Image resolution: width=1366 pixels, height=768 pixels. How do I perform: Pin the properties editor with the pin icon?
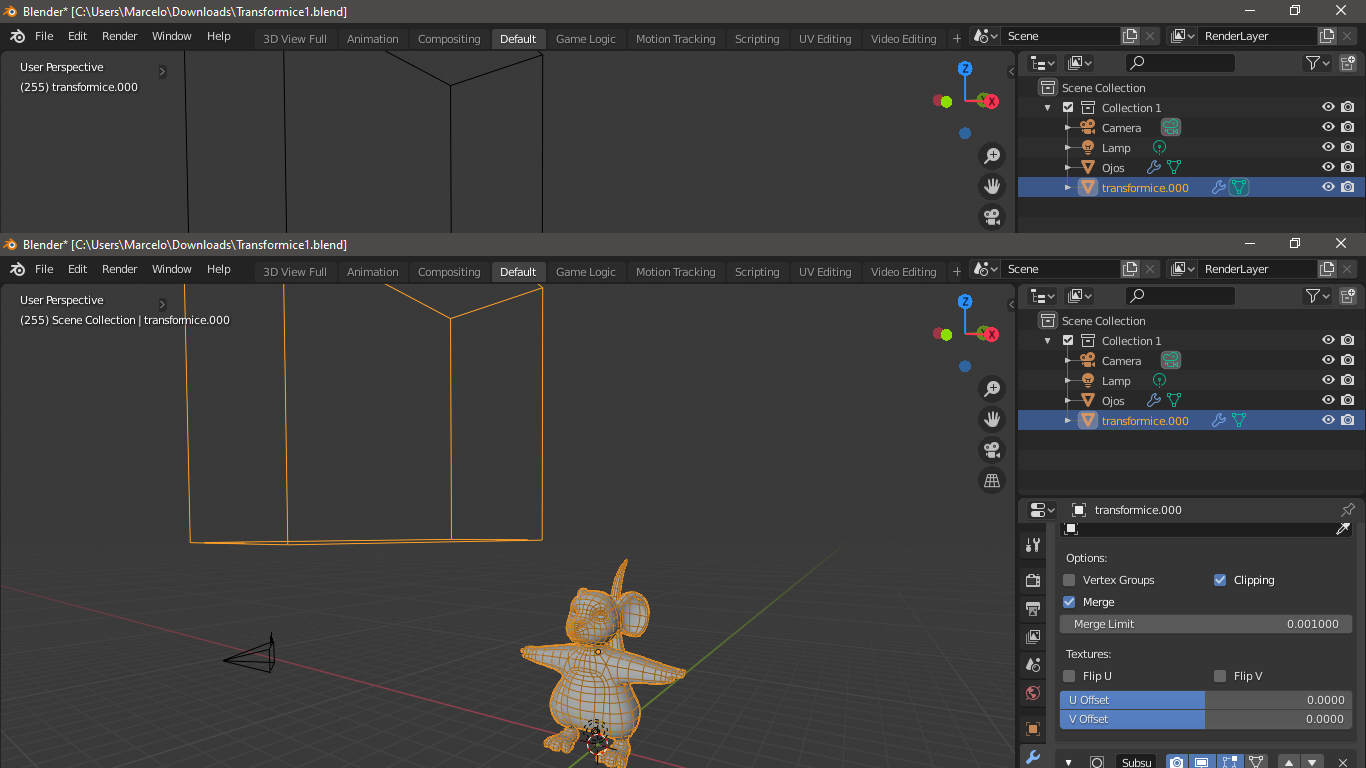(x=1347, y=510)
